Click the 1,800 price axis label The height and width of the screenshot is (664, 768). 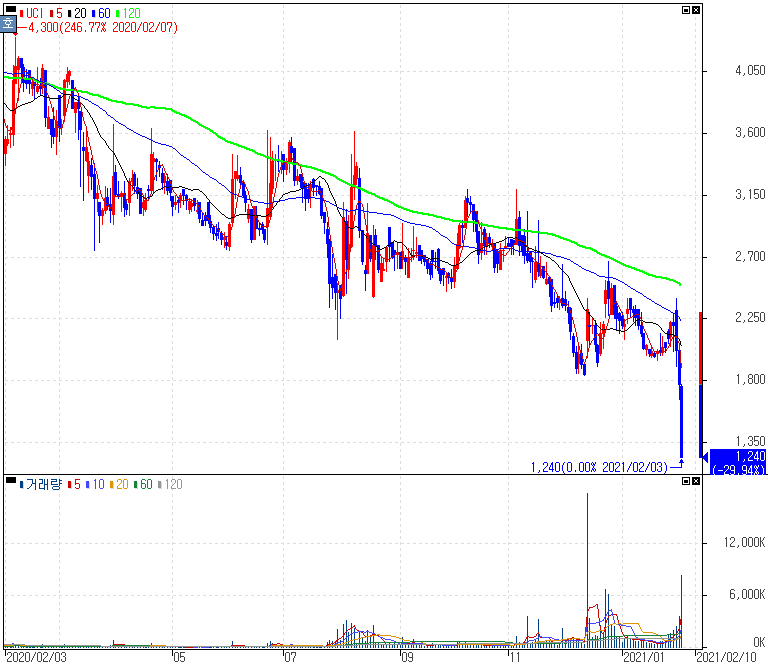point(750,379)
